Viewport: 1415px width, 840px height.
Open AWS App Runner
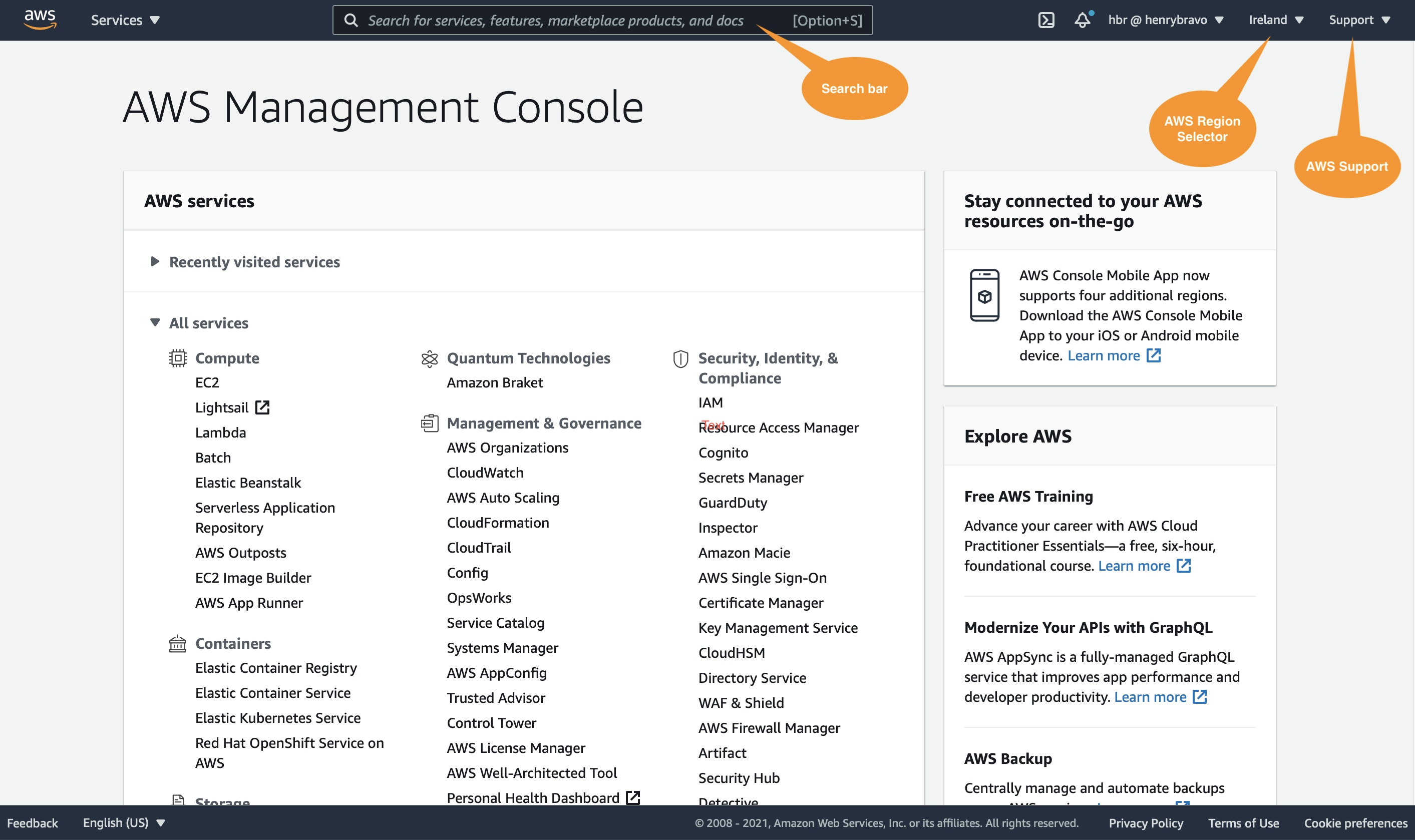coord(249,602)
